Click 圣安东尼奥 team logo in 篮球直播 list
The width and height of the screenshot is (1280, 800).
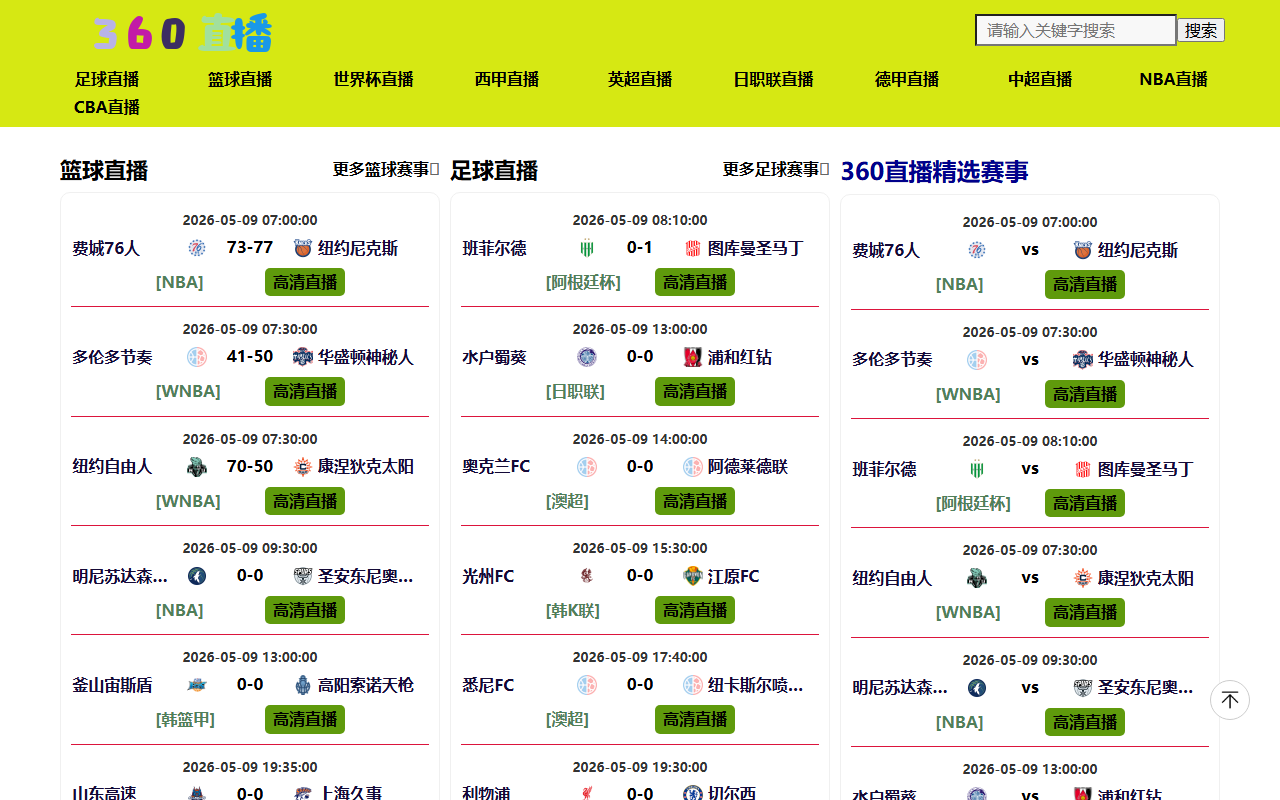point(303,576)
